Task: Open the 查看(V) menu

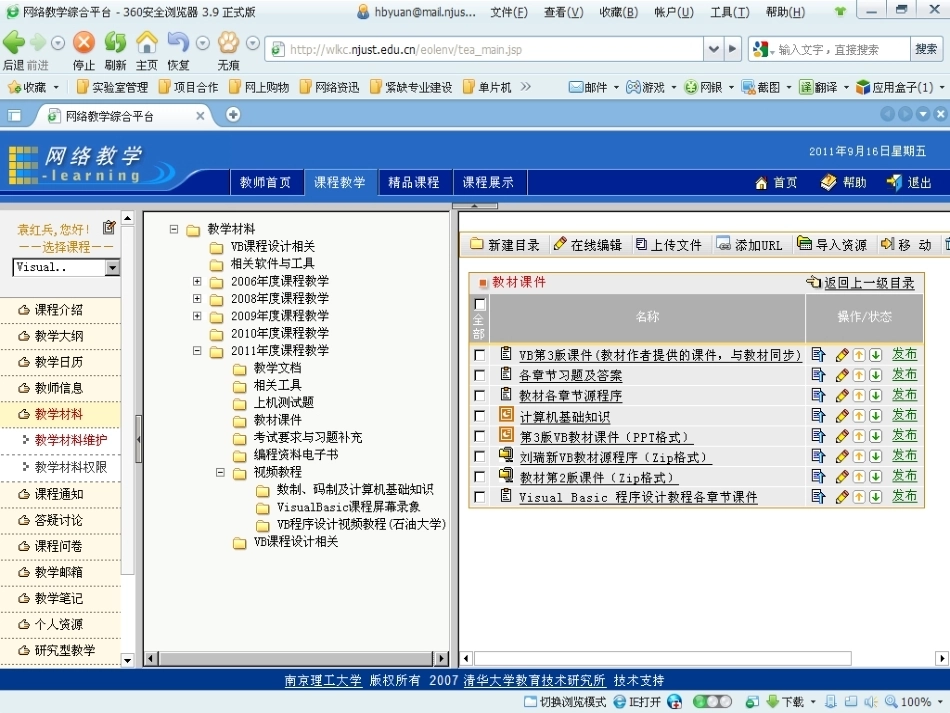Action: (x=563, y=12)
